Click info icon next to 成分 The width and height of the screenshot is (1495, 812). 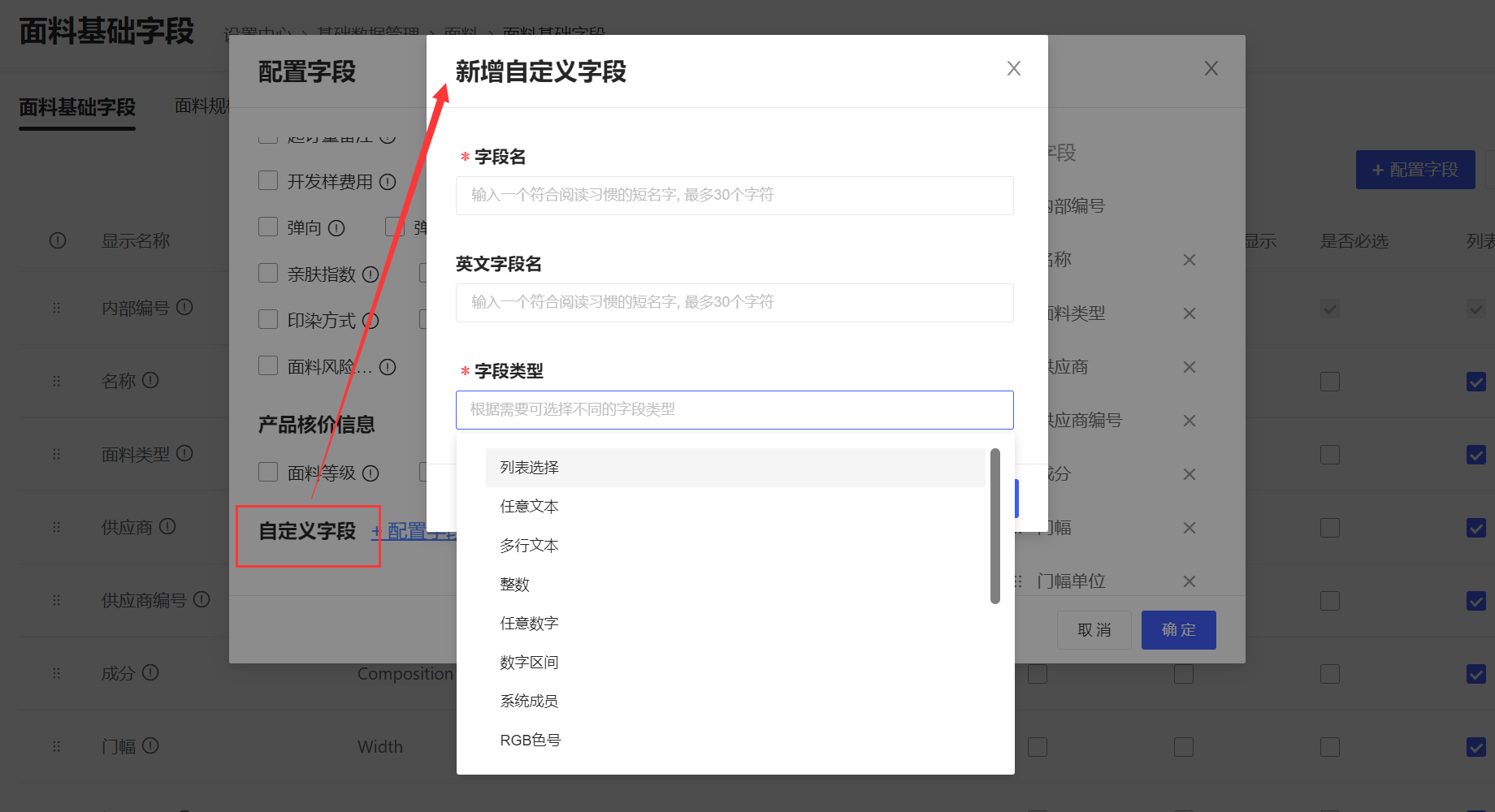[150, 672]
